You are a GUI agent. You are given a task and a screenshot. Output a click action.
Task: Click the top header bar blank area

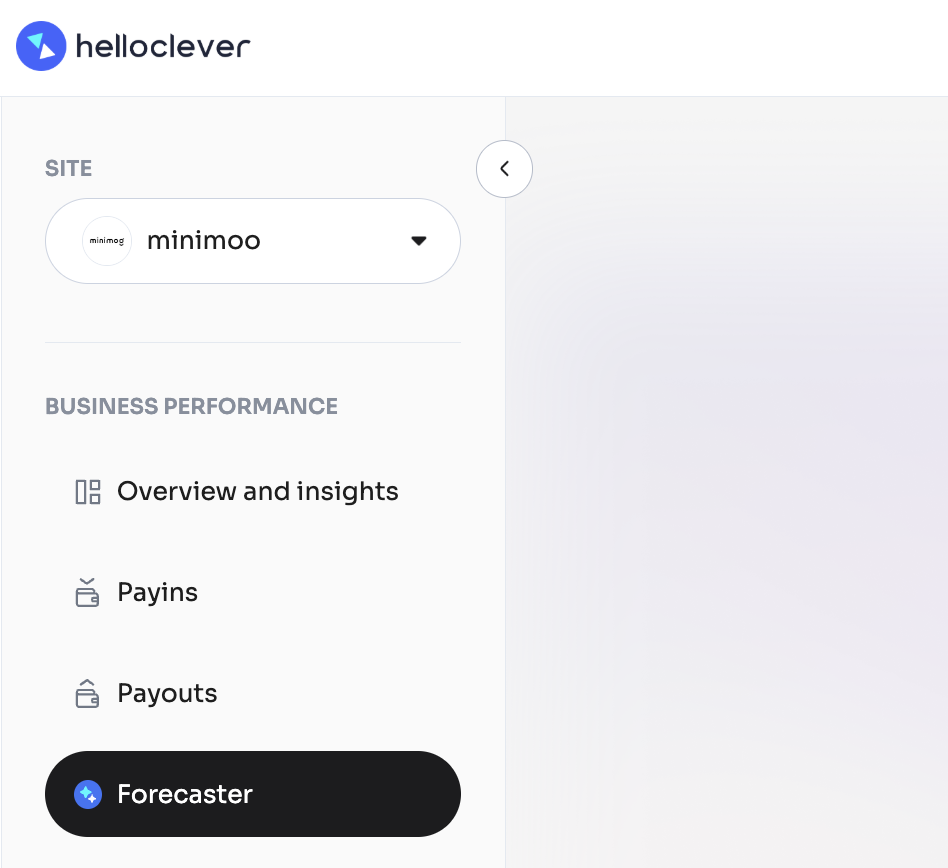[x=600, y=47]
